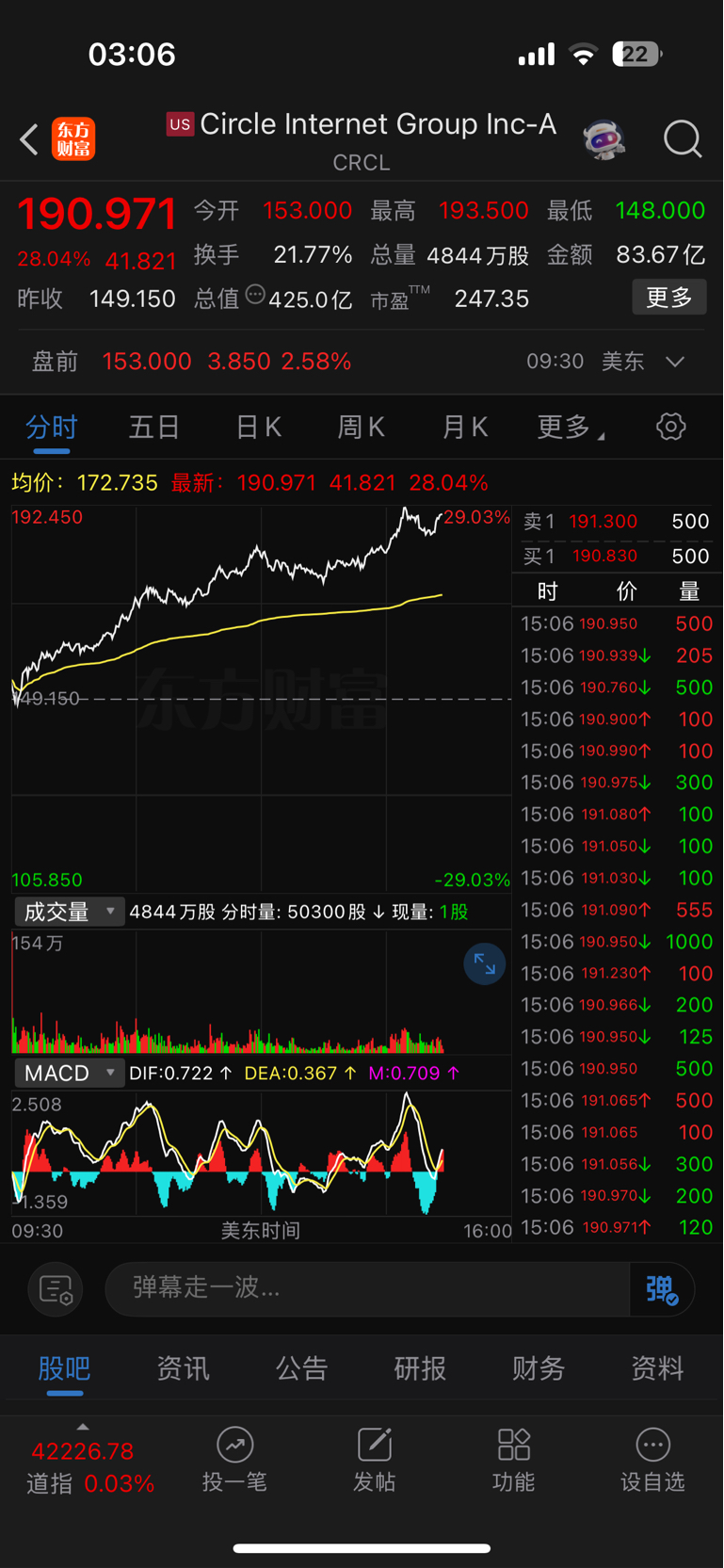Tap the 换手 21.77% value
Viewport: 724px width, 1568px height.
pos(313,255)
